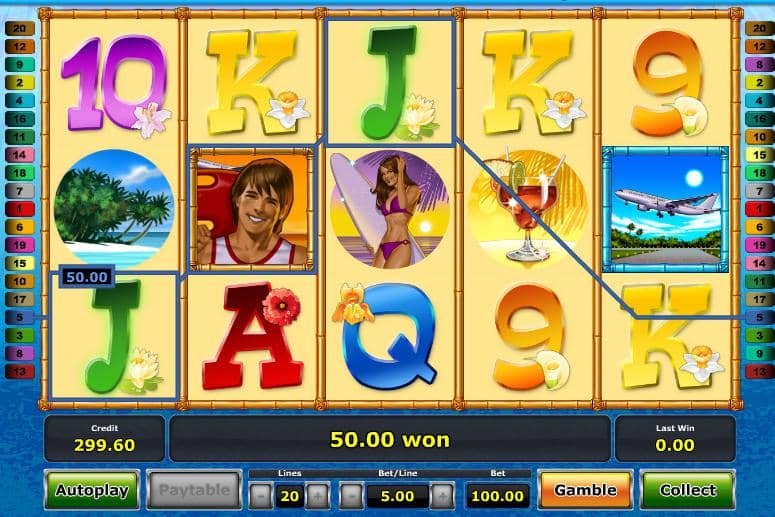
Task: Select the lifeguard man symbol
Action: [x=252, y=209]
